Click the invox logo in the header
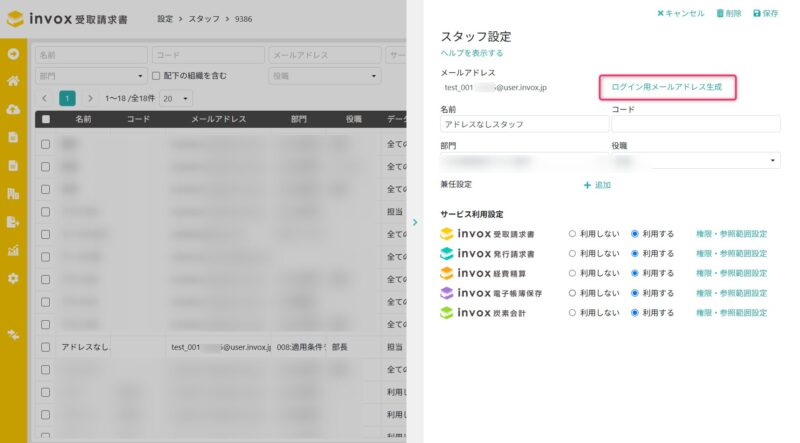 tap(66, 19)
